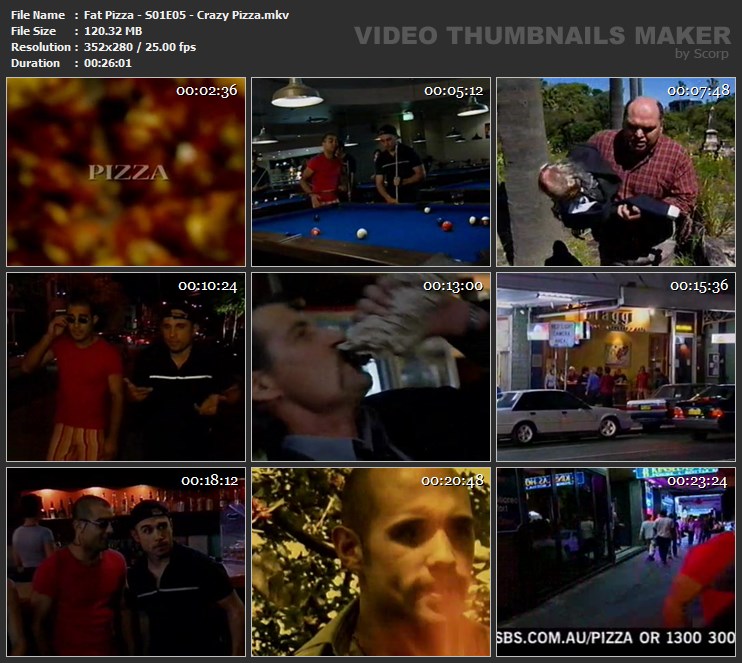Click the 'Resolution' label
Viewport: 742px width, 663px height.
(41, 47)
